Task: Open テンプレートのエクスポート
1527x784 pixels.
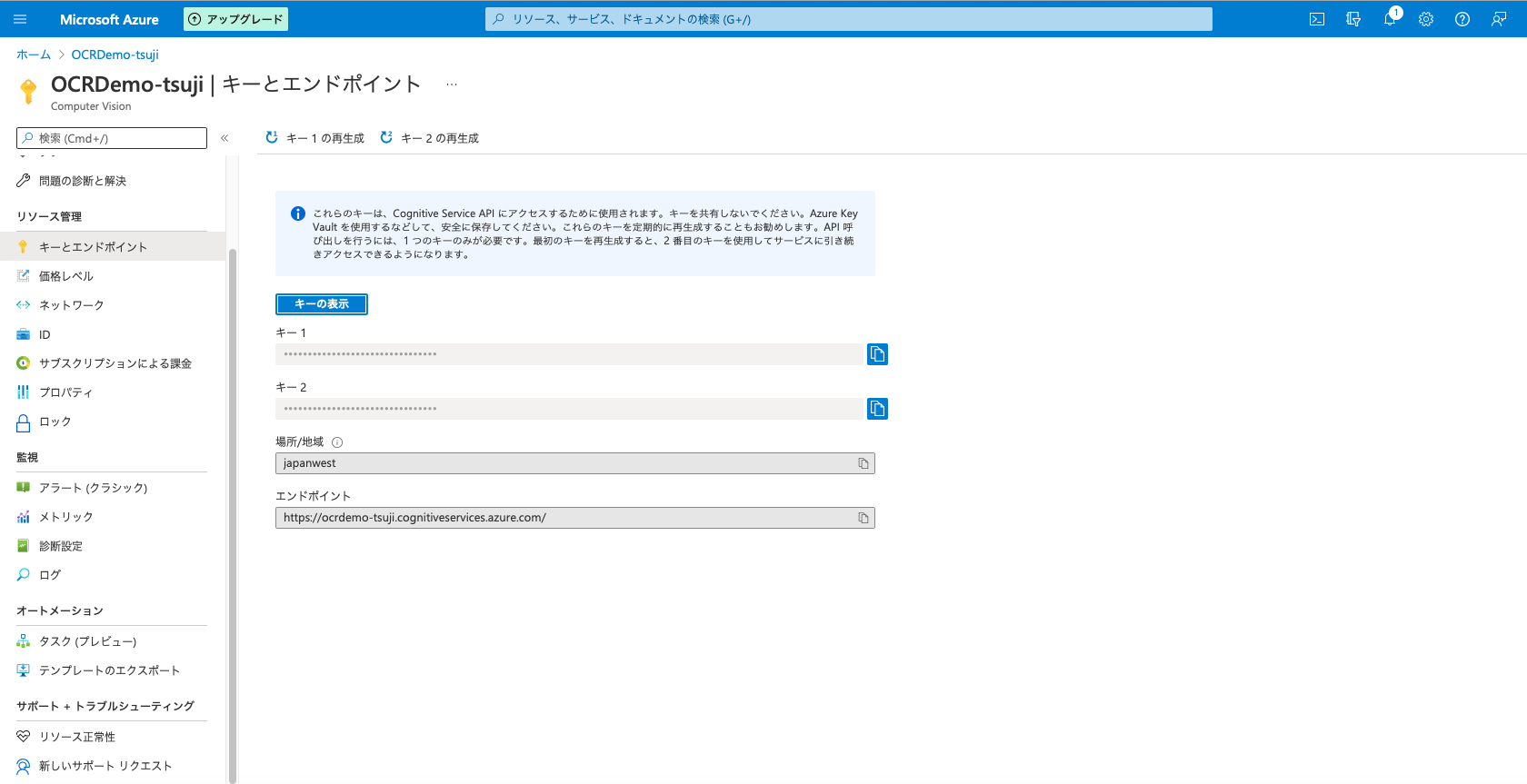Action: pyautogui.click(x=113, y=670)
